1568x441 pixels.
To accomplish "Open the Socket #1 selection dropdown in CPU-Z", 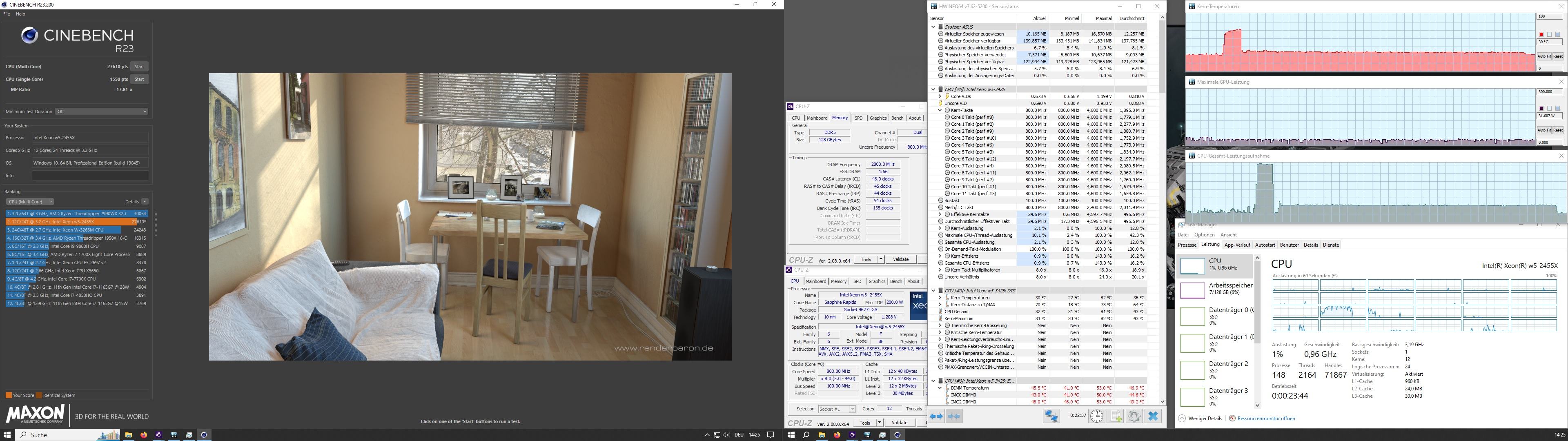I will click(837, 409).
